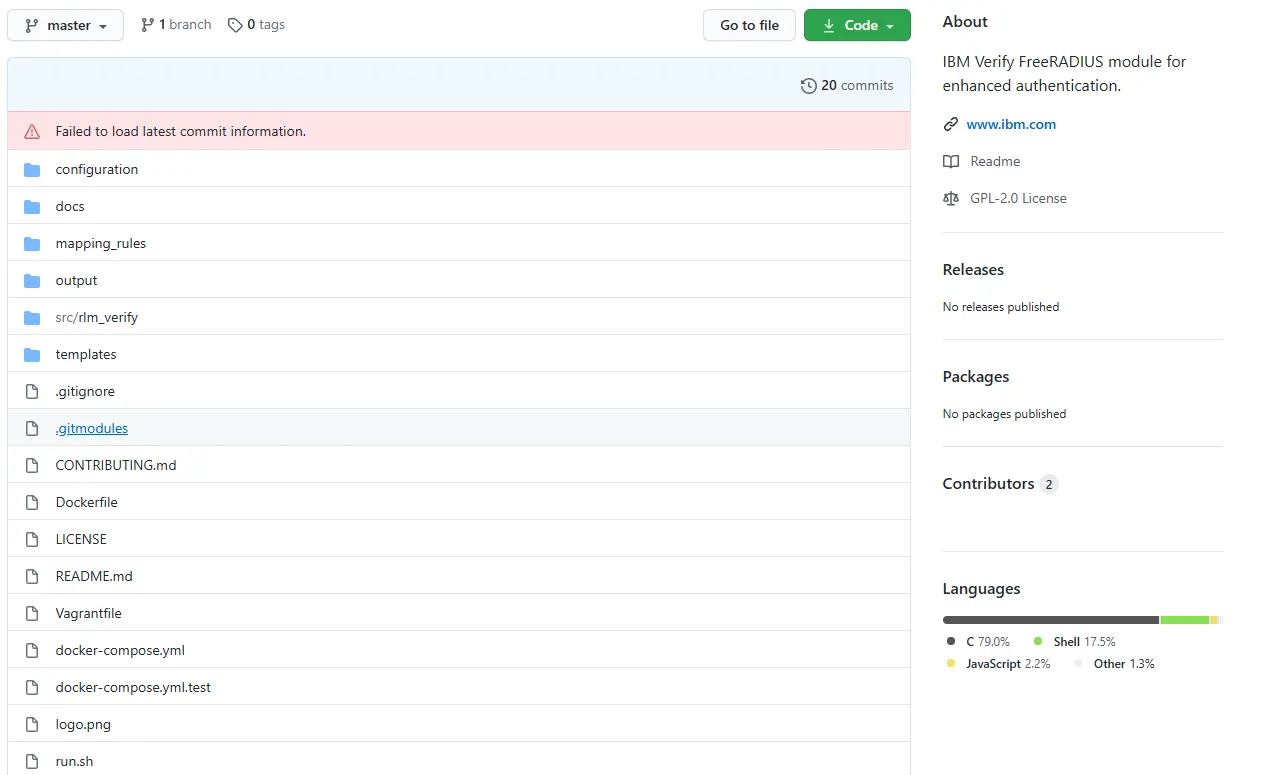Click the docker-compose.yml file icon

click(x=32, y=650)
